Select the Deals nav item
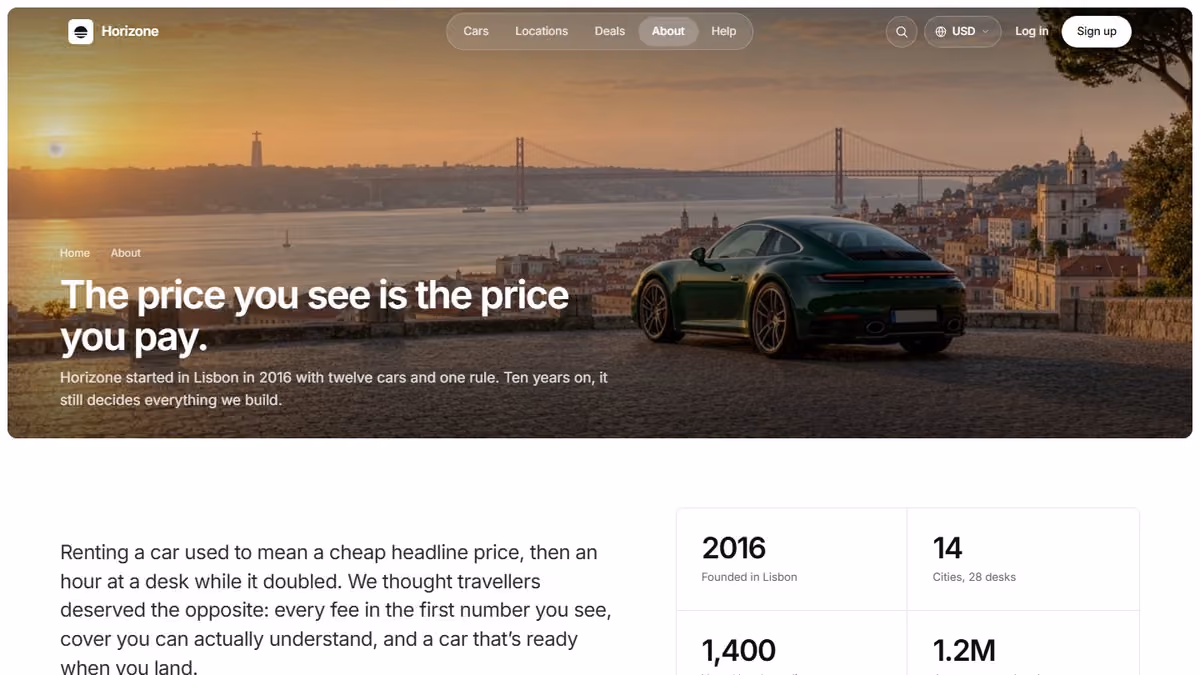The image size is (1200, 675). pos(610,31)
